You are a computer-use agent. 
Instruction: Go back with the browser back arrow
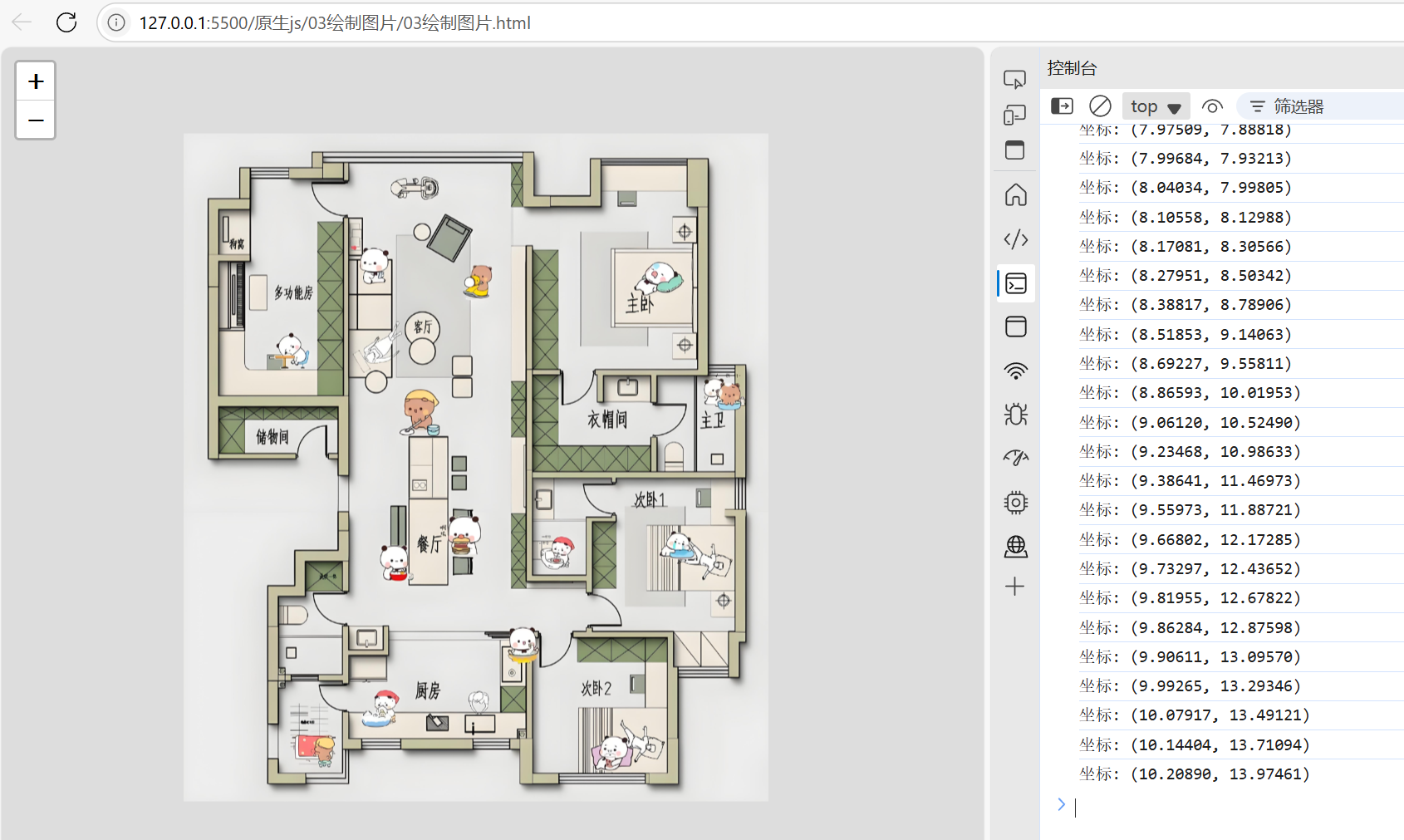22,22
